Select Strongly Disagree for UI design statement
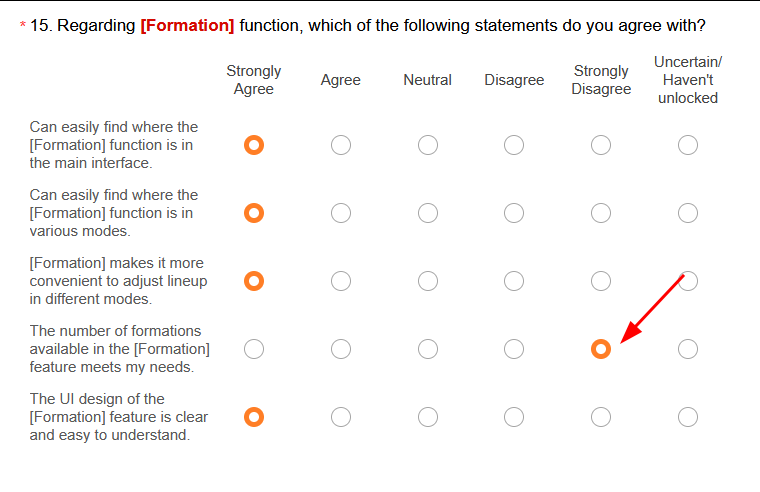 [601, 417]
